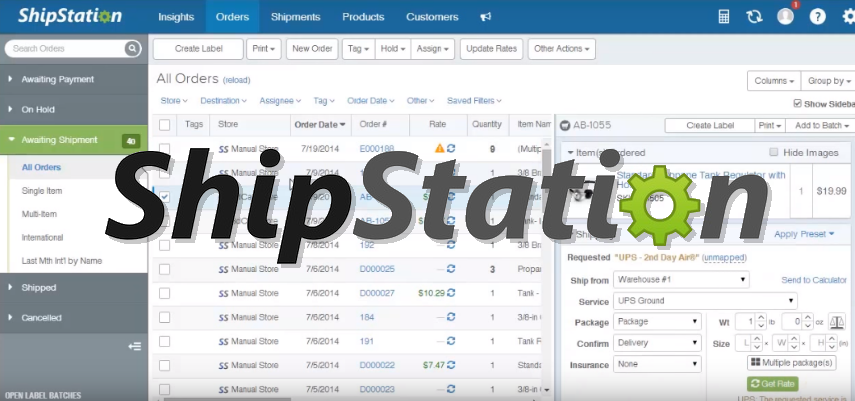Open the Package type dropdown

tap(657, 322)
